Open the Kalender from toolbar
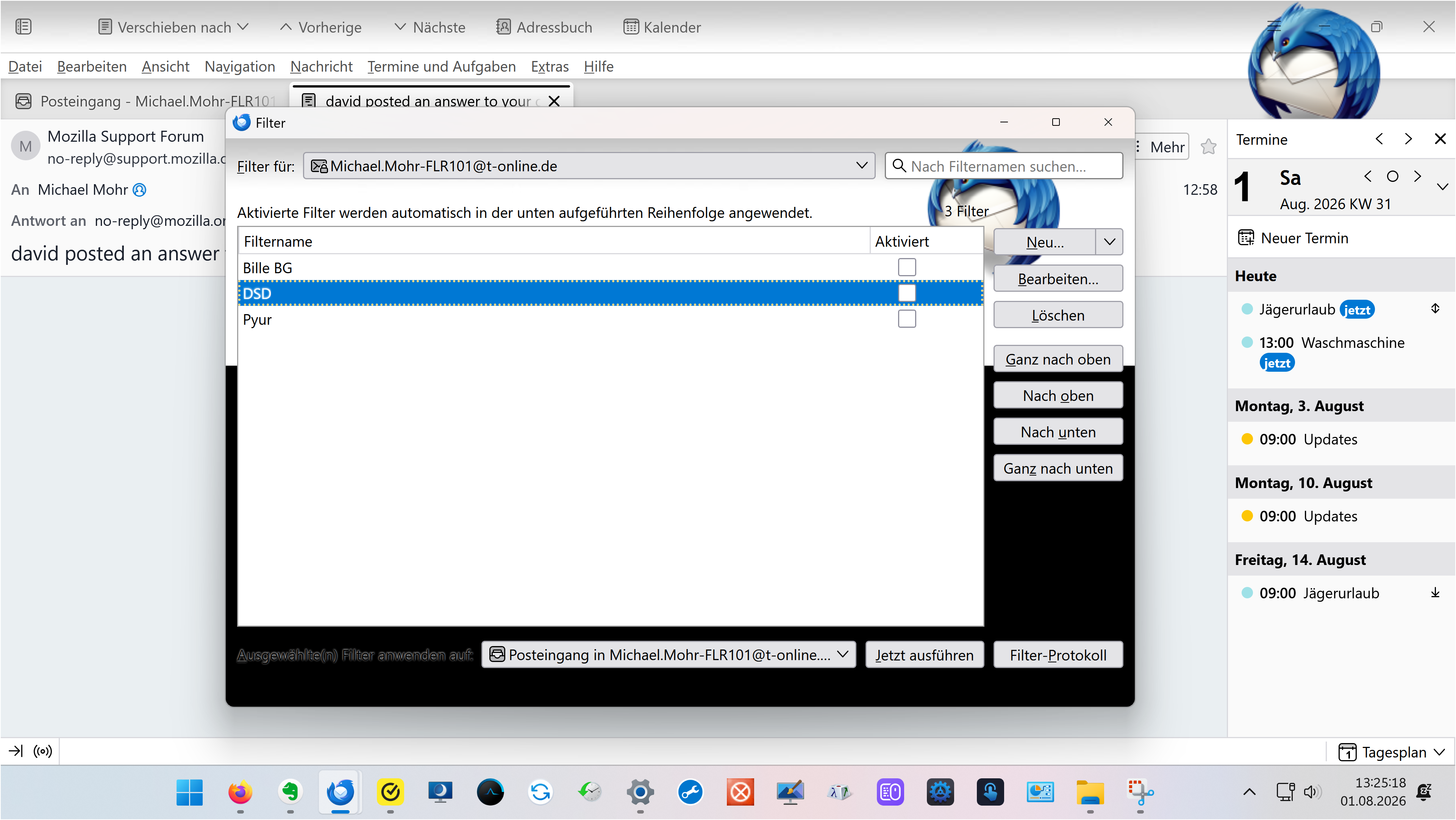This screenshot has height=820, width=1456. pyautogui.click(x=662, y=27)
